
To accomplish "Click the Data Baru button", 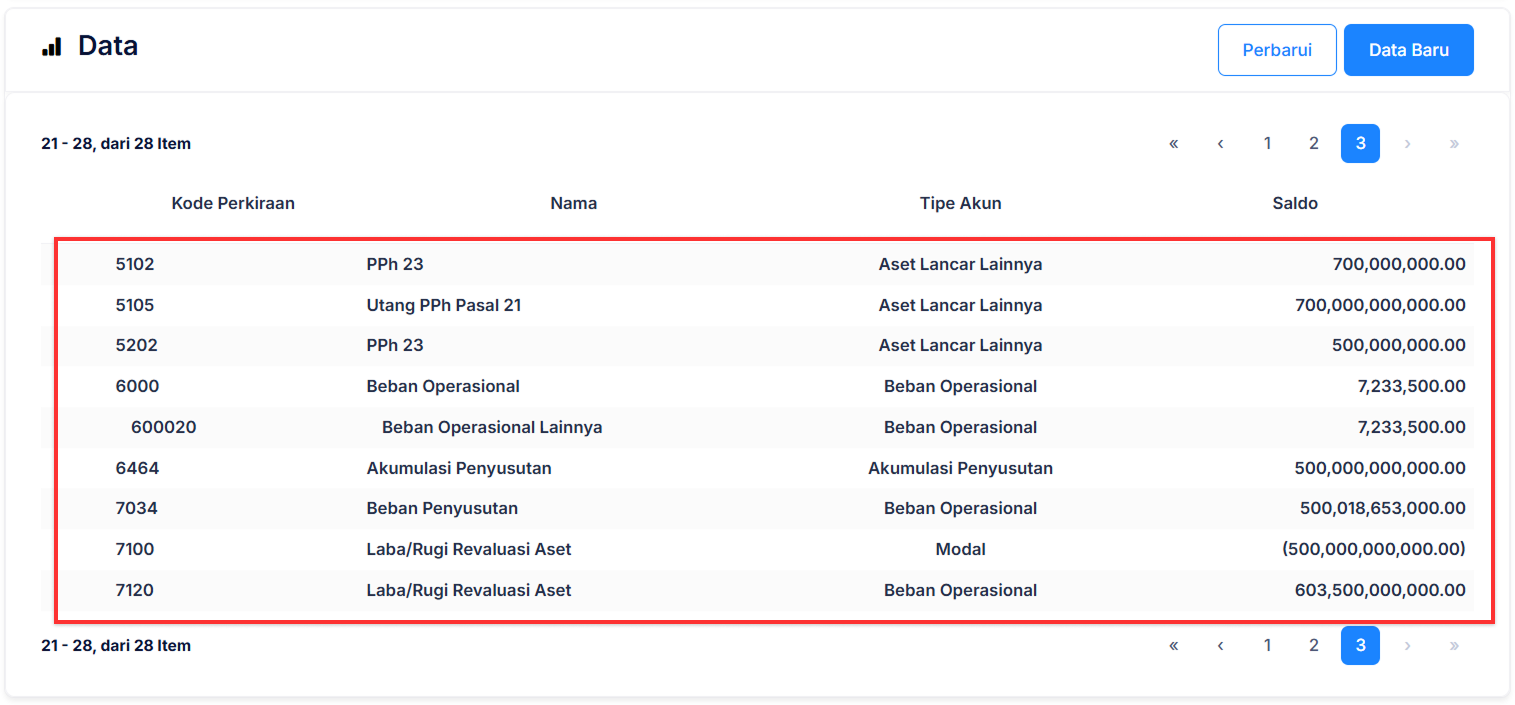I will pyautogui.click(x=1408, y=50).
